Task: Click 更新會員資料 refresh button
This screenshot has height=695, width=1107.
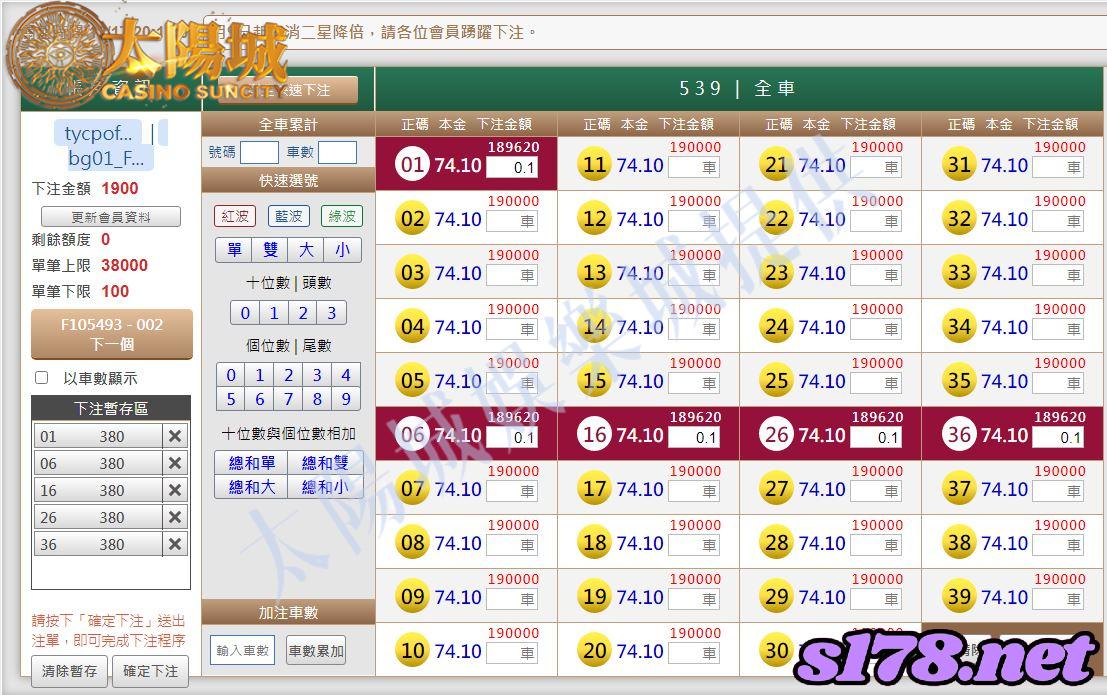Action: click(111, 217)
